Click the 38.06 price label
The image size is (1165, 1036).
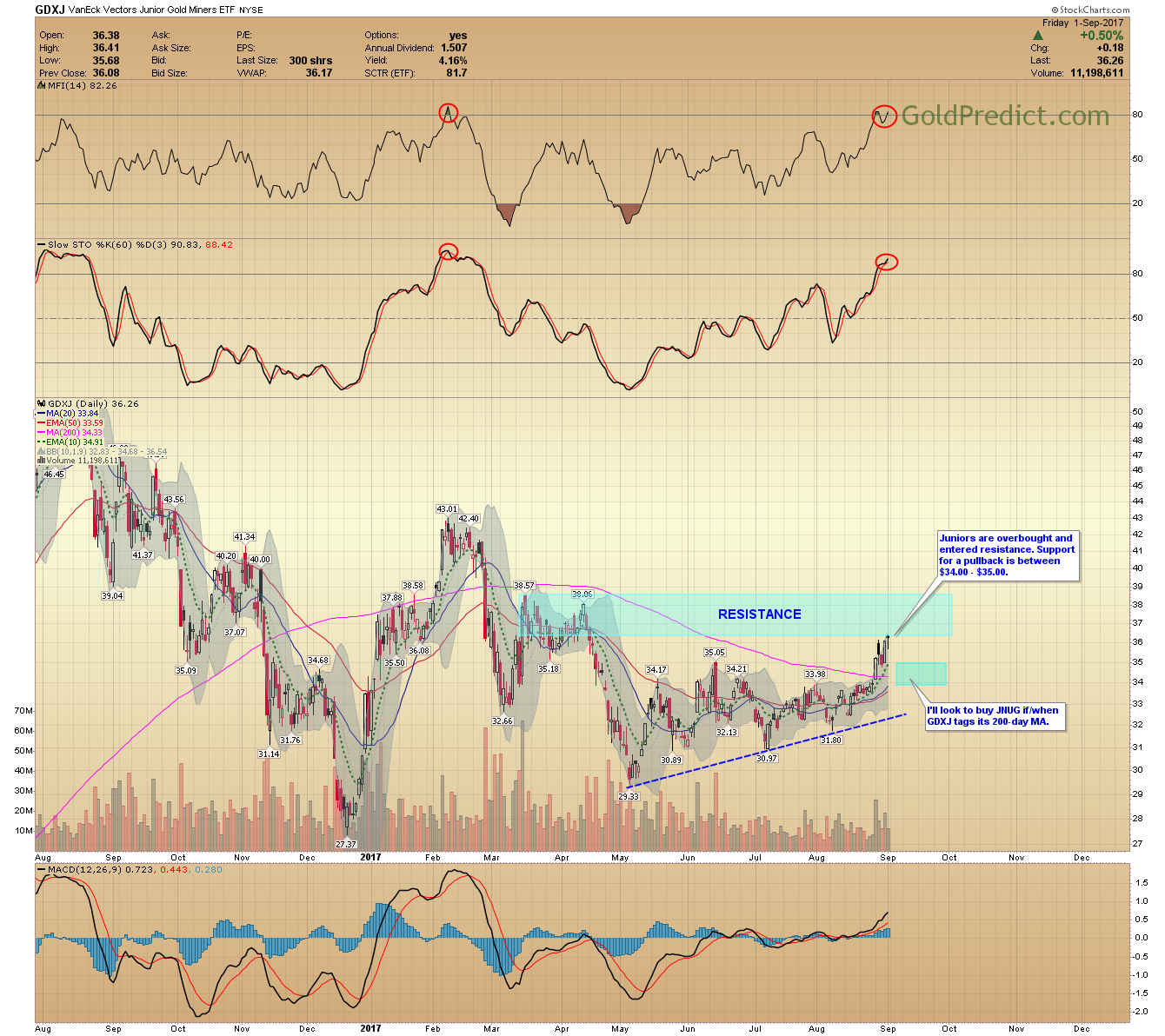tap(582, 594)
